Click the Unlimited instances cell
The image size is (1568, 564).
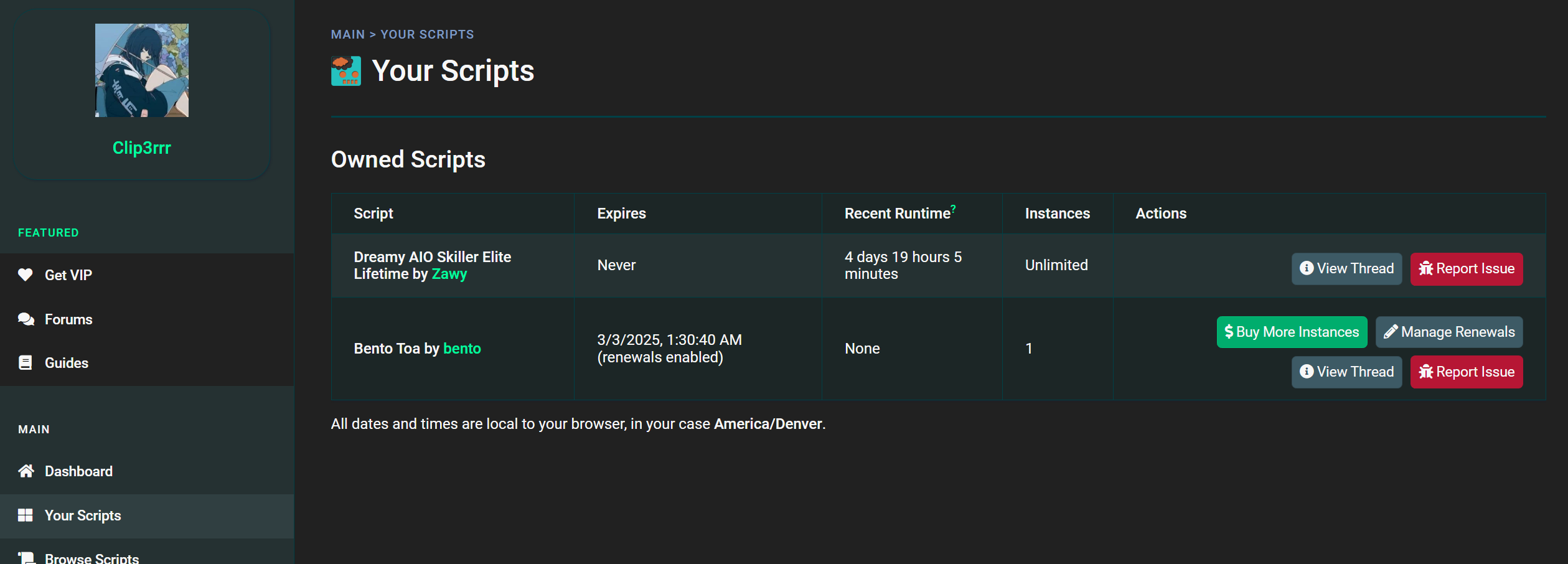[x=1056, y=265]
